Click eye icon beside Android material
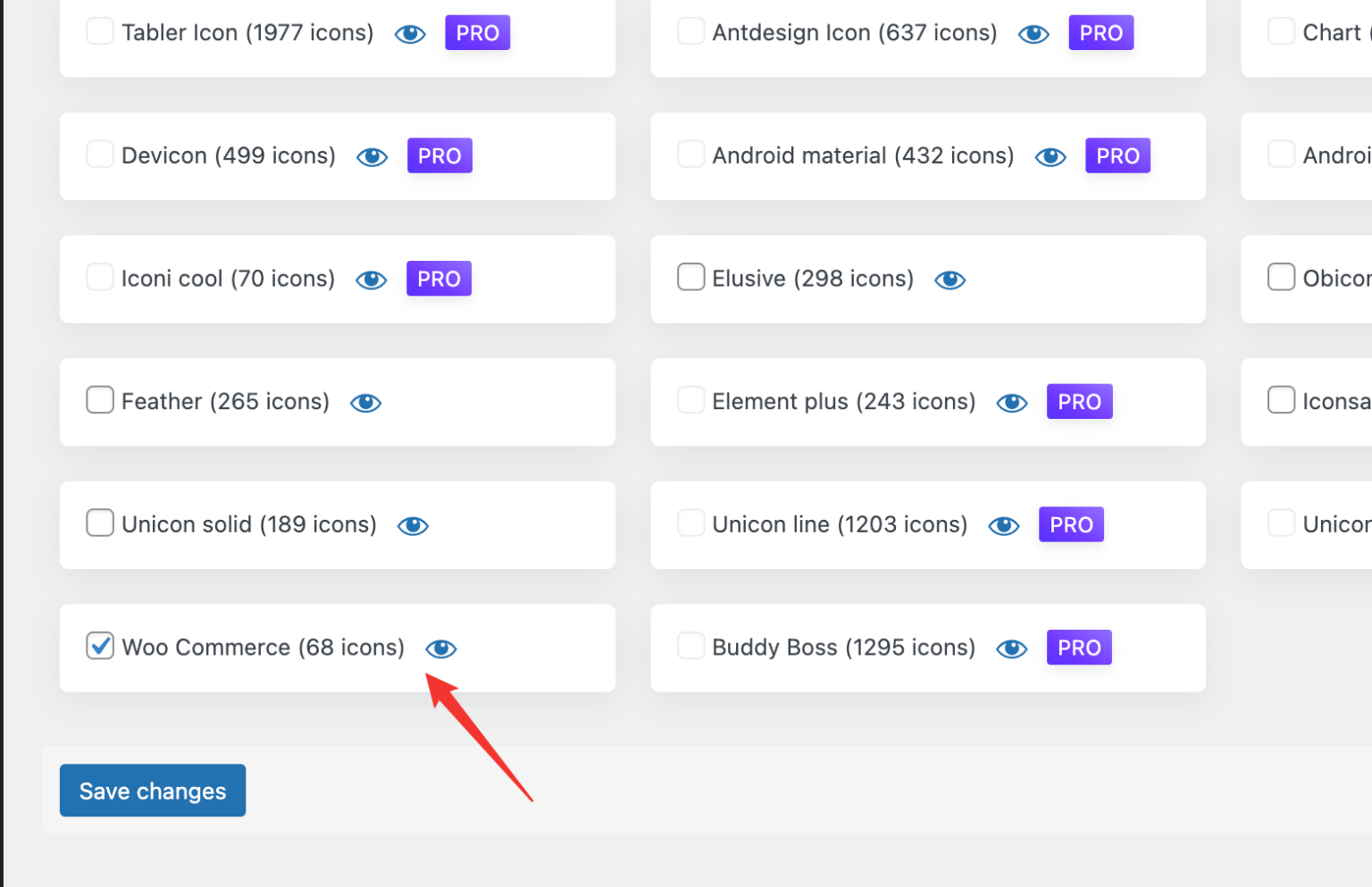 pyautogui.click(x=1050, y=157)
